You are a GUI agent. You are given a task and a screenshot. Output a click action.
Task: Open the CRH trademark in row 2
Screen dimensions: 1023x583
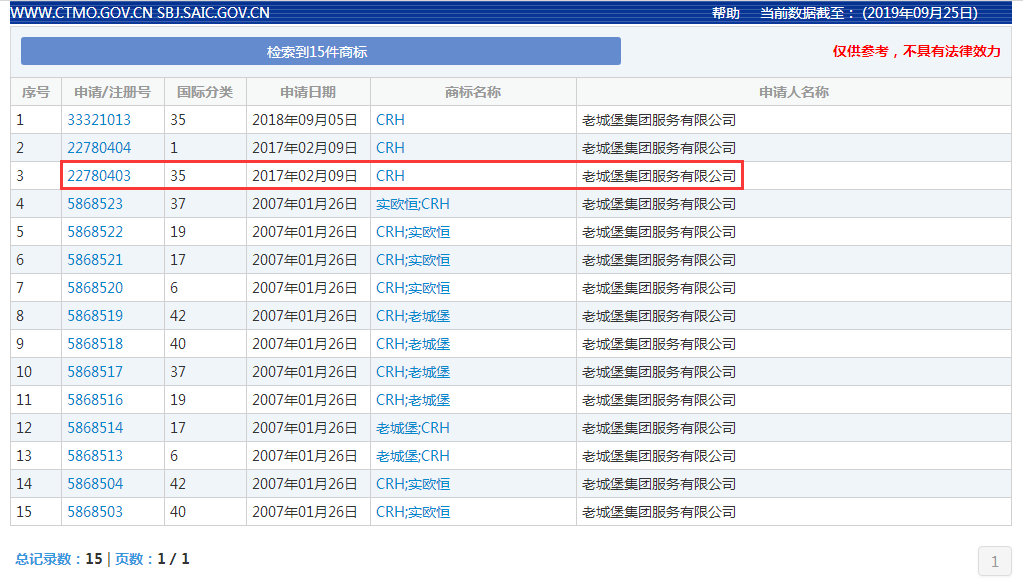pyautogui.click(x=390, y=148)
